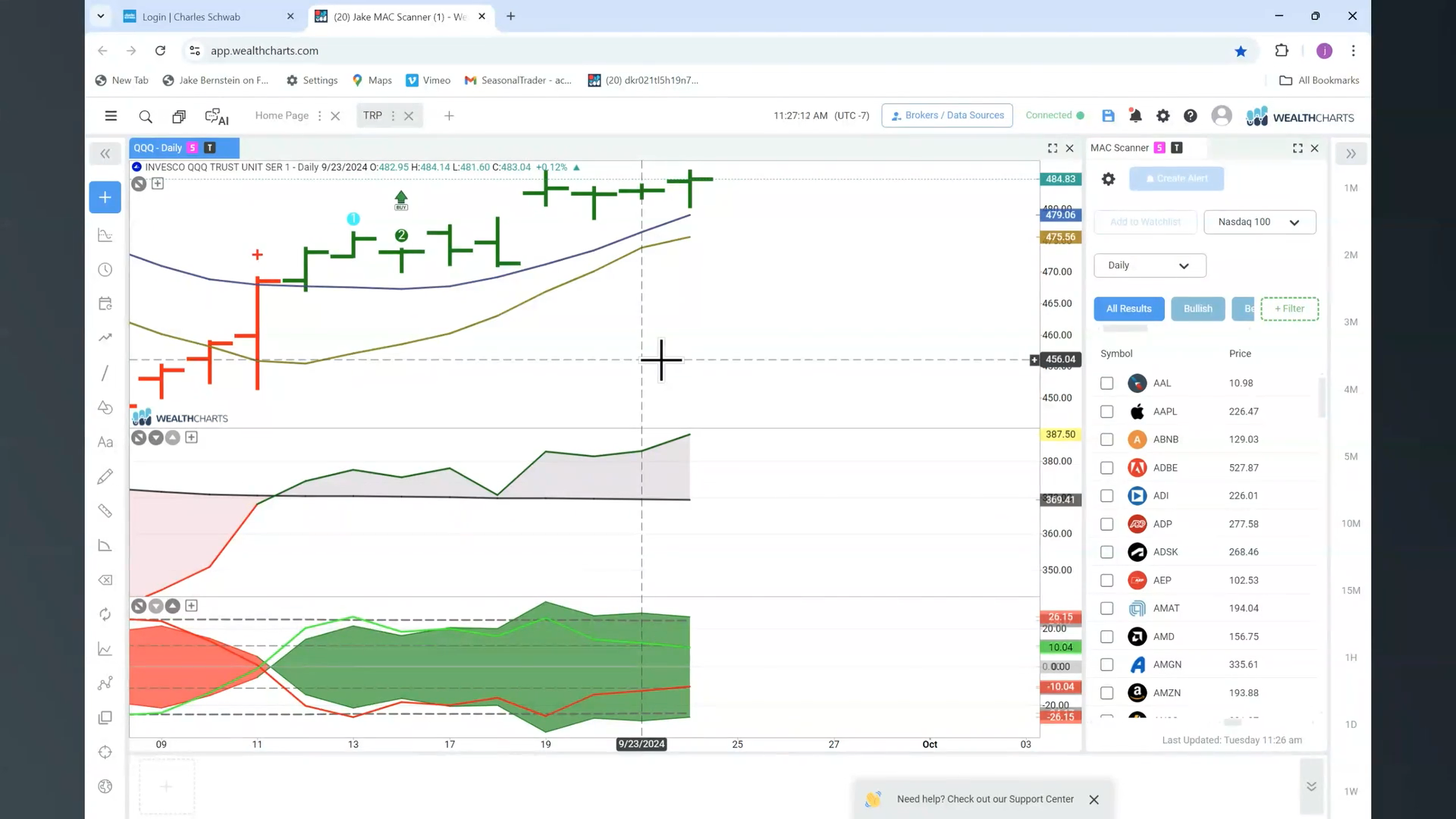Screen dimensions: 1456x819
Task: Click the blue add plus tool button
Action: pos(105,197)
